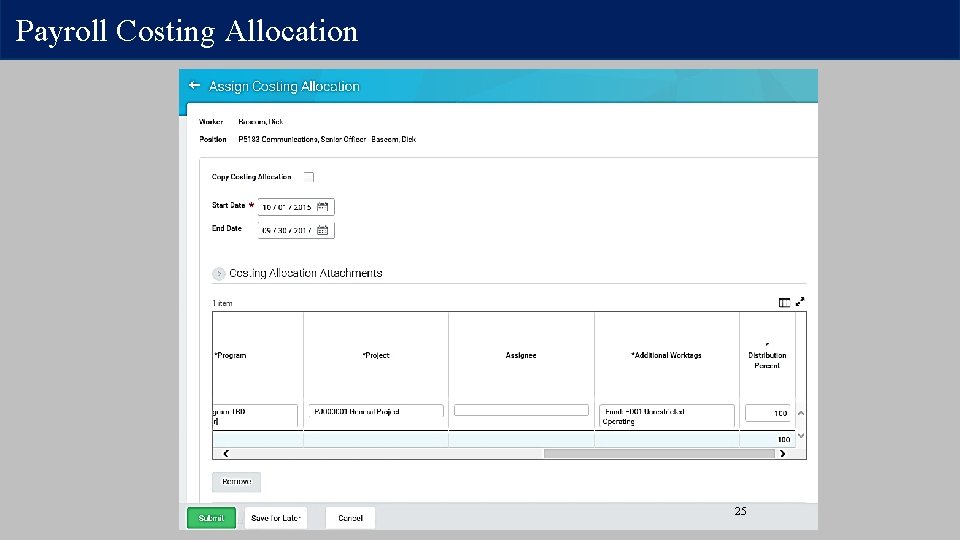Click the horizontal scrollbar thumb
The height and width of the screenshot is (540, 960).
click(x=659, y=454)
